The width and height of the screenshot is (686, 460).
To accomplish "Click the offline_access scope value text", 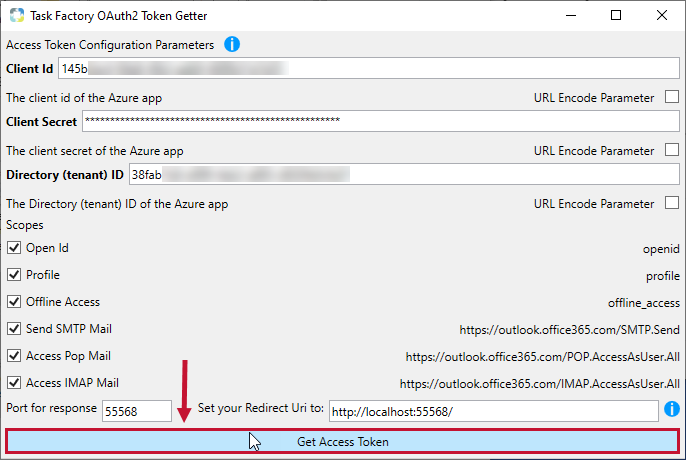I will [x=644, y=303].
